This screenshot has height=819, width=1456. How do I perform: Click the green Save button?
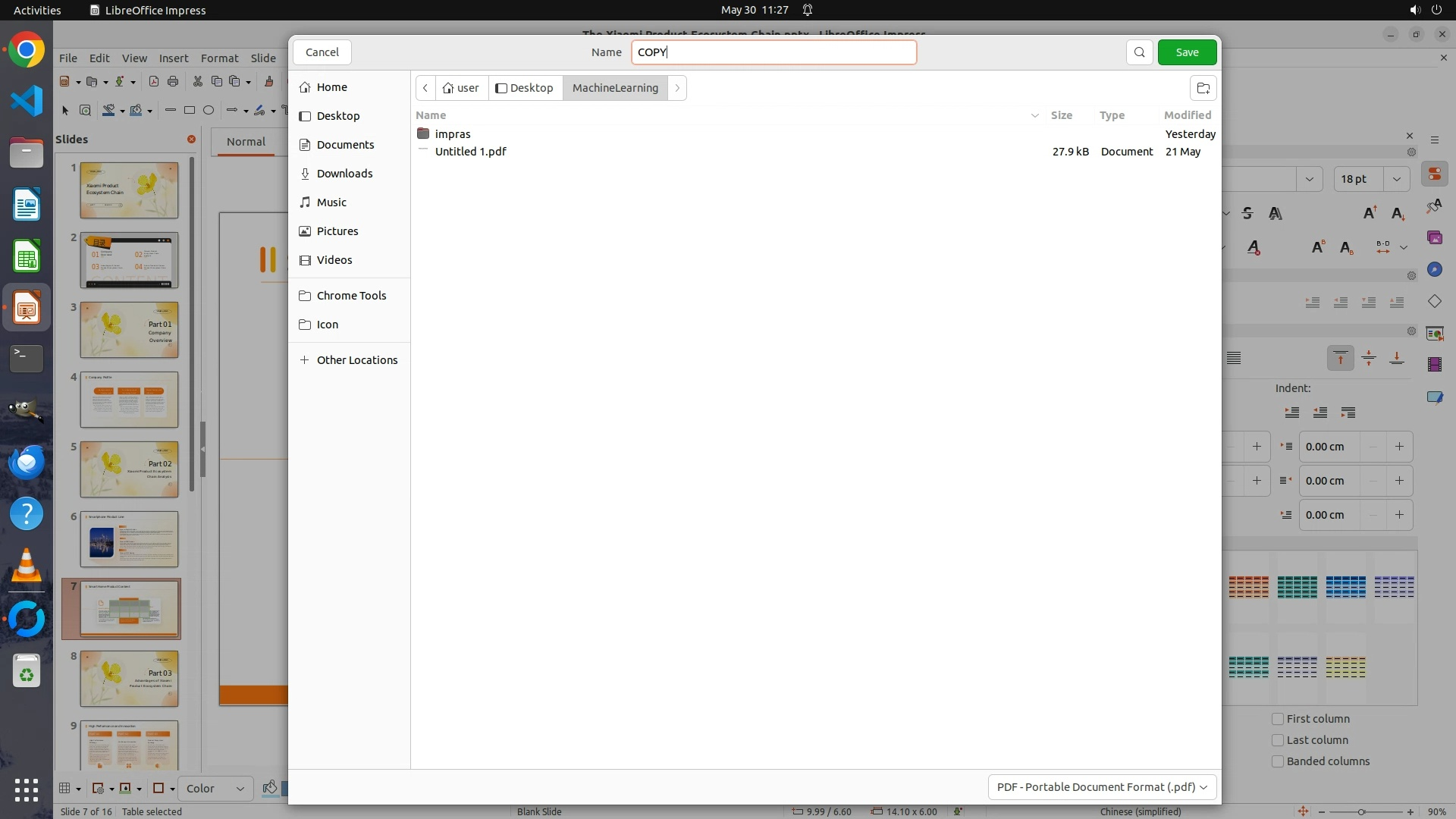coord(1187,52)
